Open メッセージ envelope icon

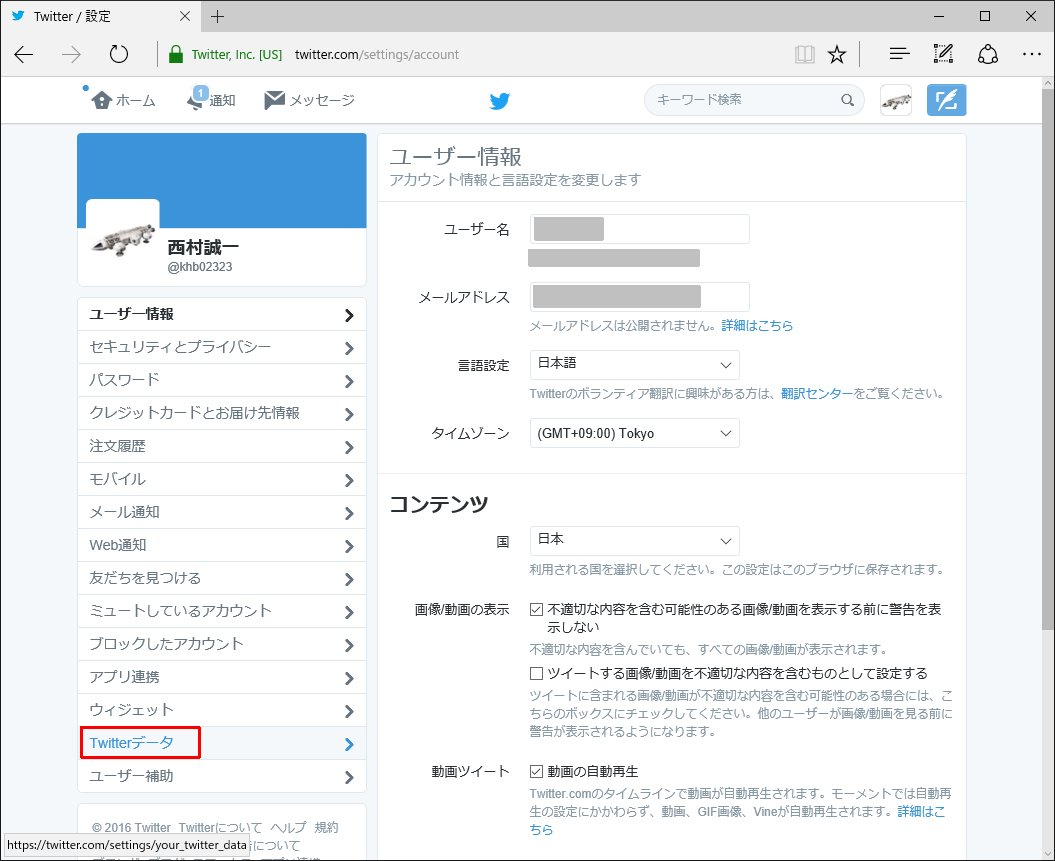click(x=274, y=100)
